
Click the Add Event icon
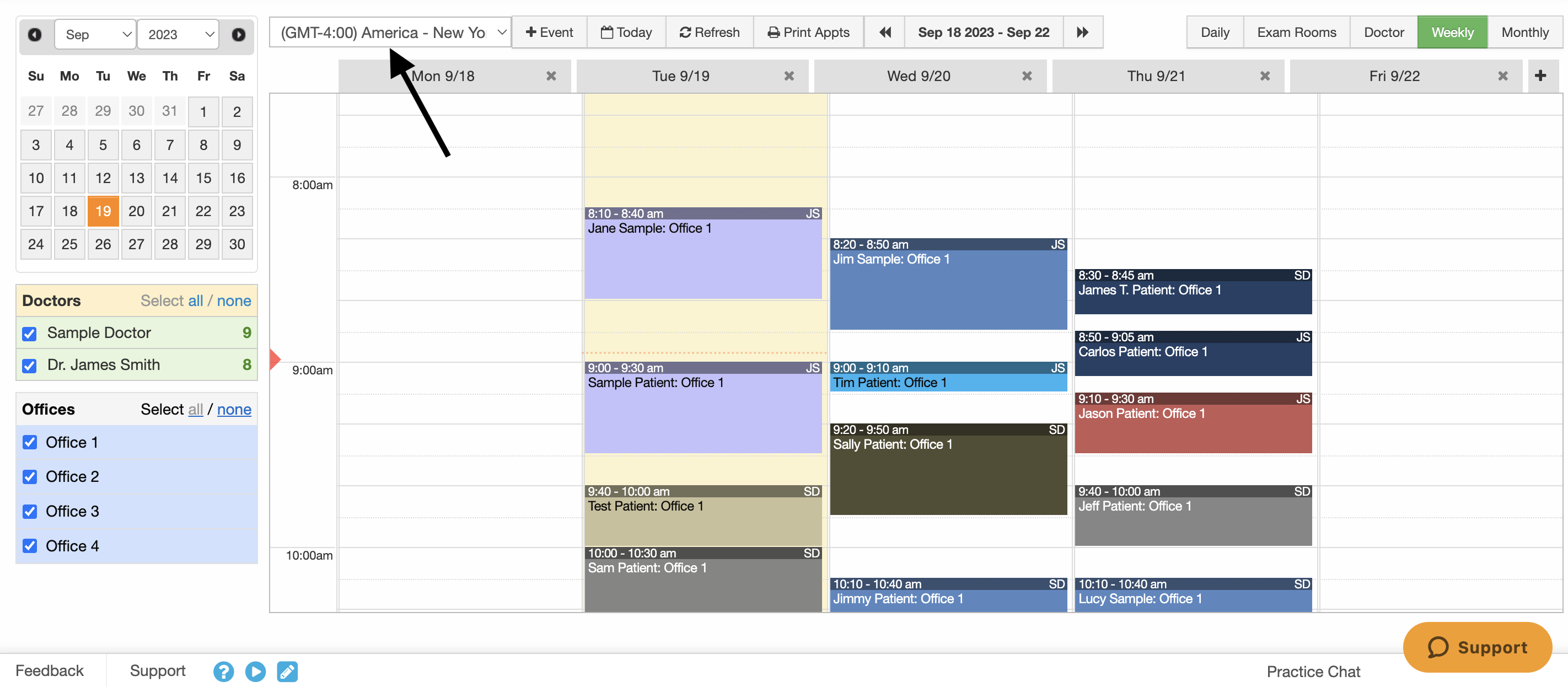coord(549,31)
